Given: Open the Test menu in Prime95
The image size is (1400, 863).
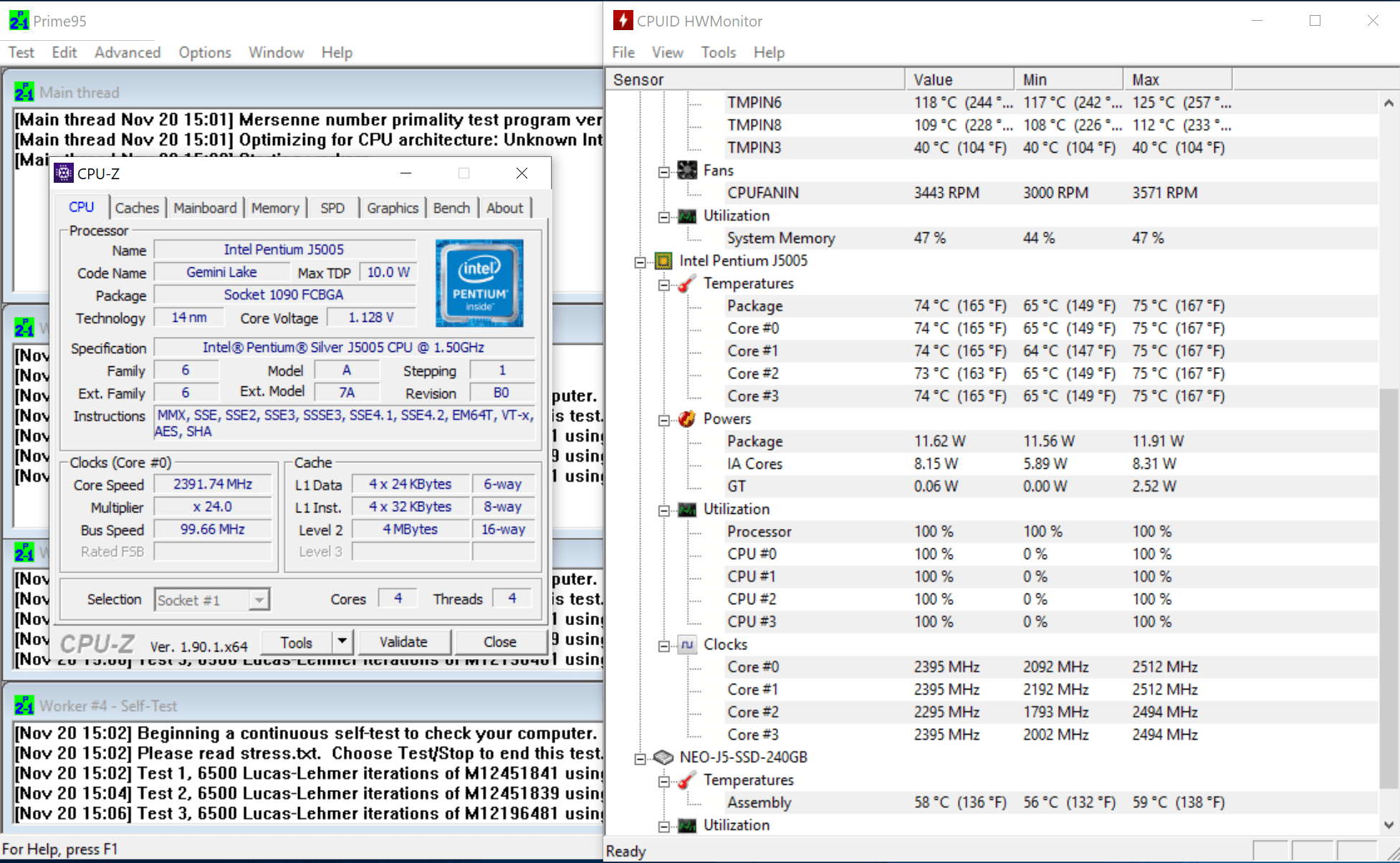Looking at the screenshot, I should (x=21, y=52).
